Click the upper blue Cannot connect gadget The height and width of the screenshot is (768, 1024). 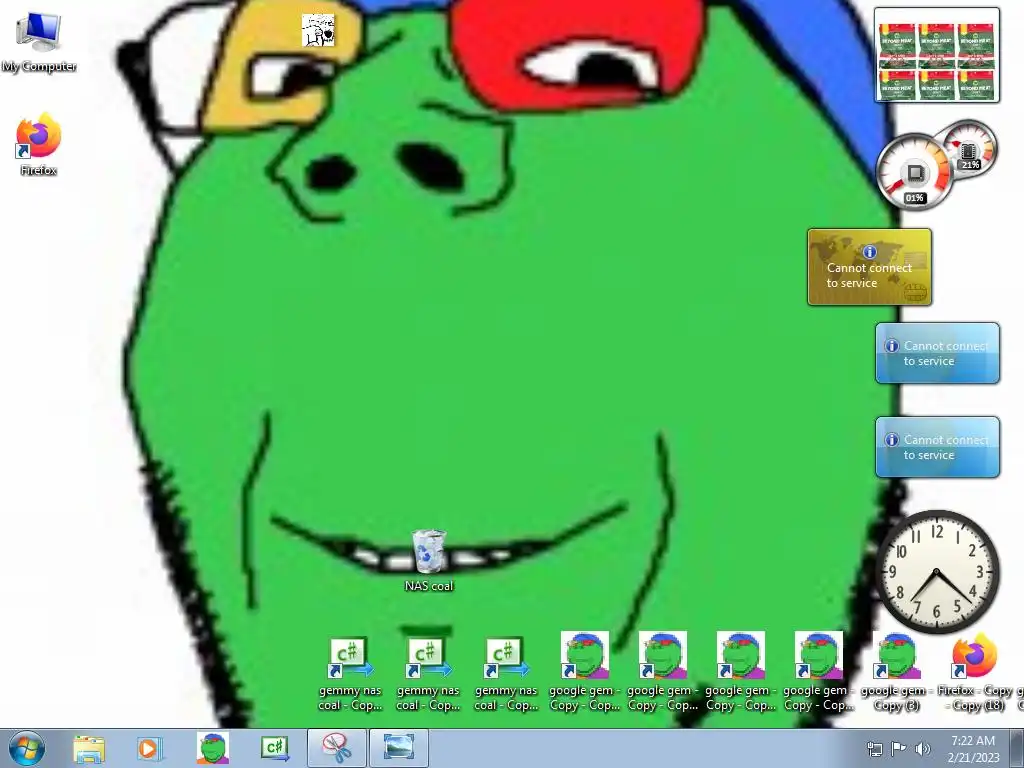937,353
